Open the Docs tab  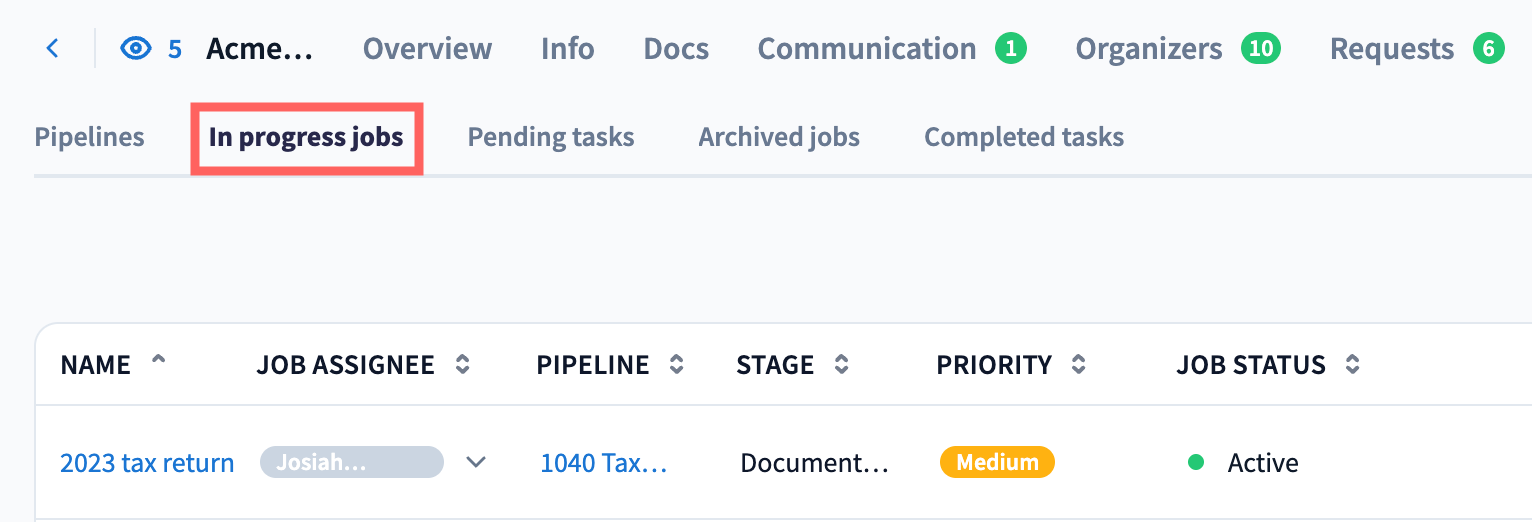[676, 48]
